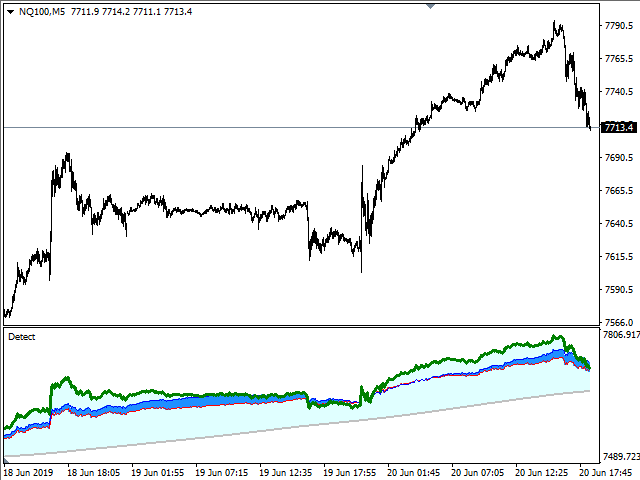Click the 20 Jun 07:05 time label
This screenshot has width=640, height=480.
click(478, 473)
